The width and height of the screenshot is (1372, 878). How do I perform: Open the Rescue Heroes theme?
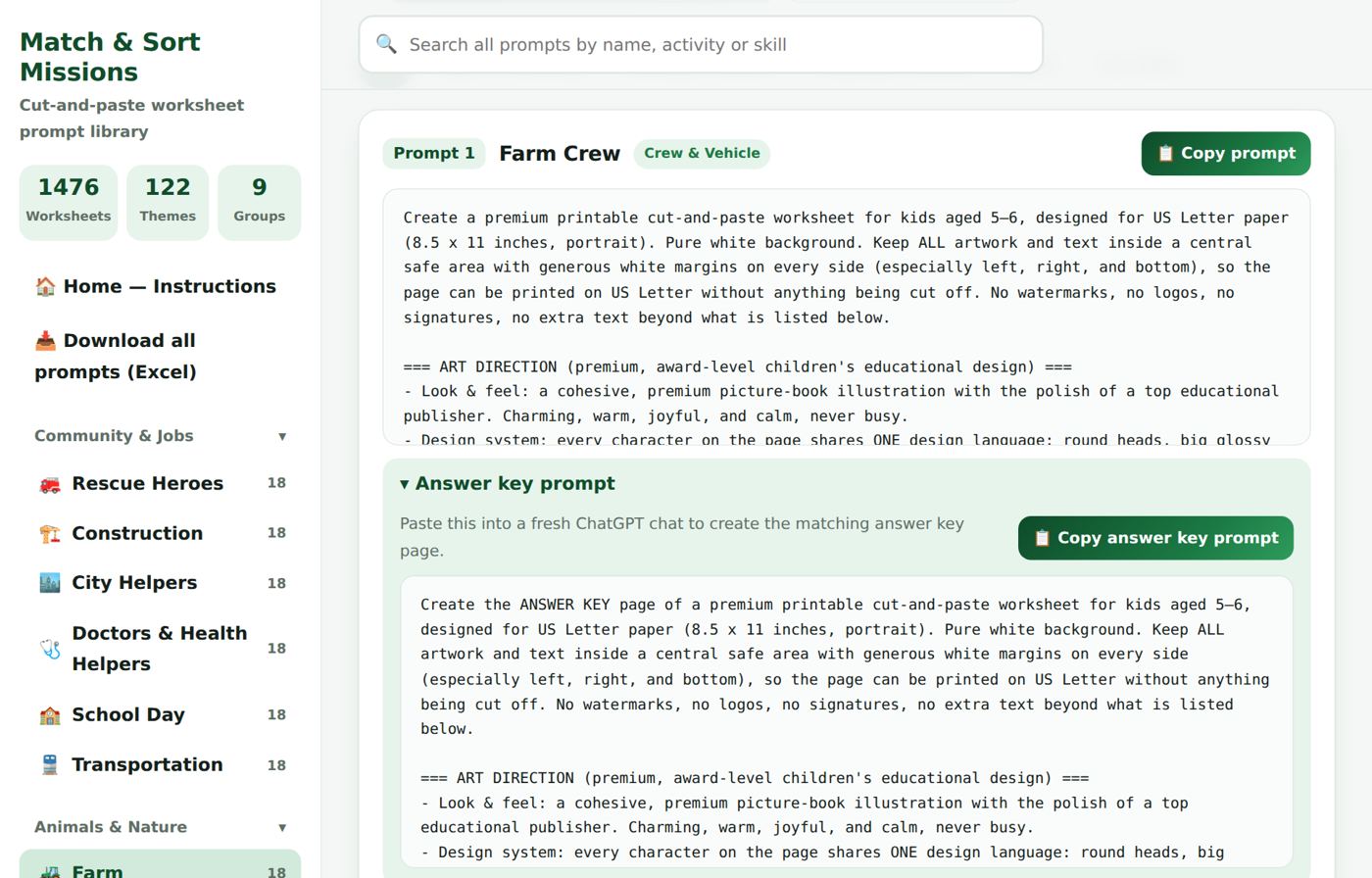click(161, 483)
